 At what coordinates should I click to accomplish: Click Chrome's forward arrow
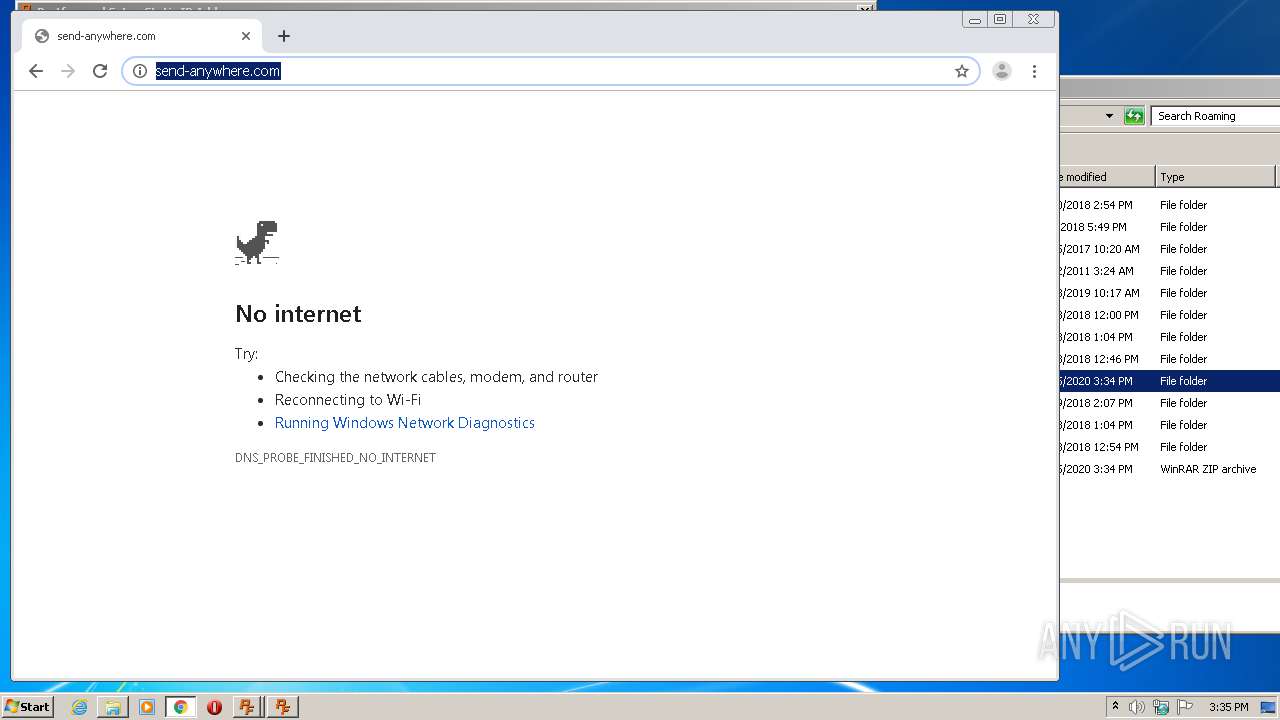coord(68,71)
